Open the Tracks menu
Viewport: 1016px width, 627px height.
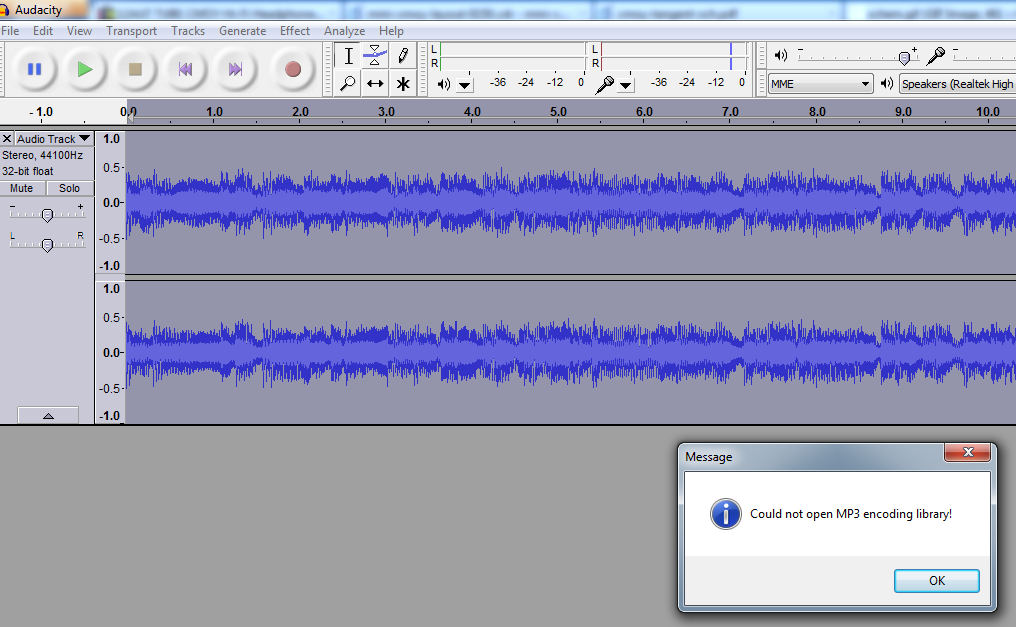[x=188, y=30]
